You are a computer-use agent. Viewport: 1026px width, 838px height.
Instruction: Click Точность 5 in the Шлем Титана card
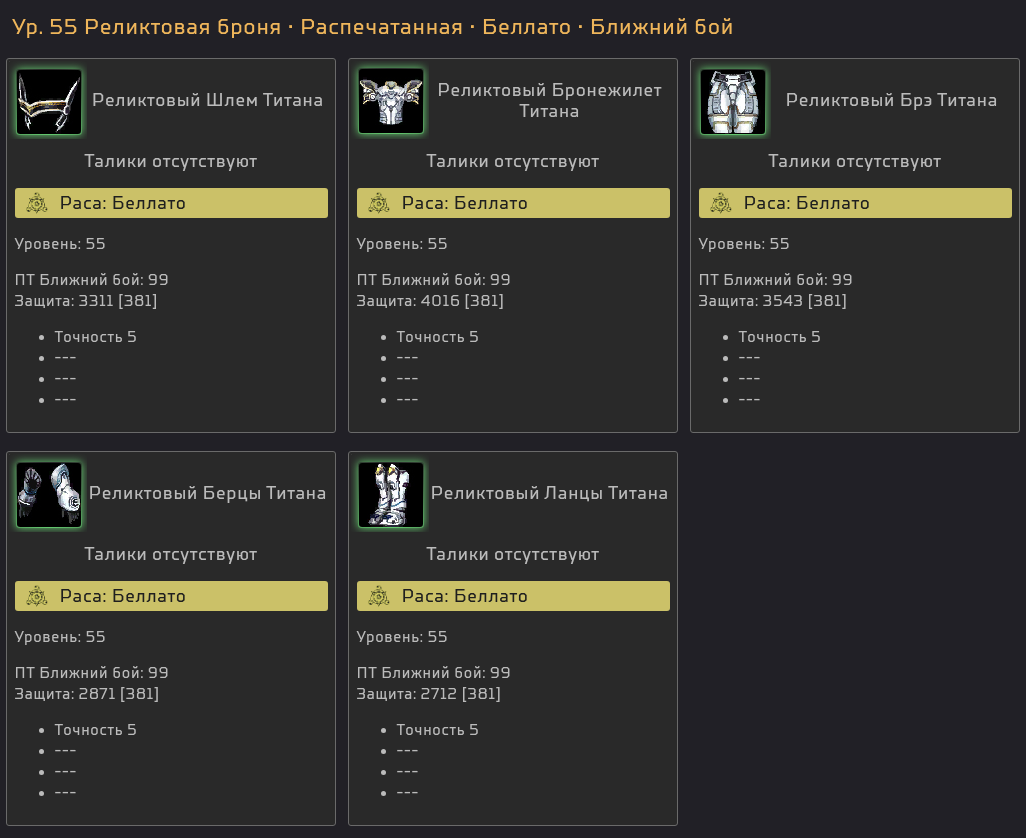pos(96,337)
